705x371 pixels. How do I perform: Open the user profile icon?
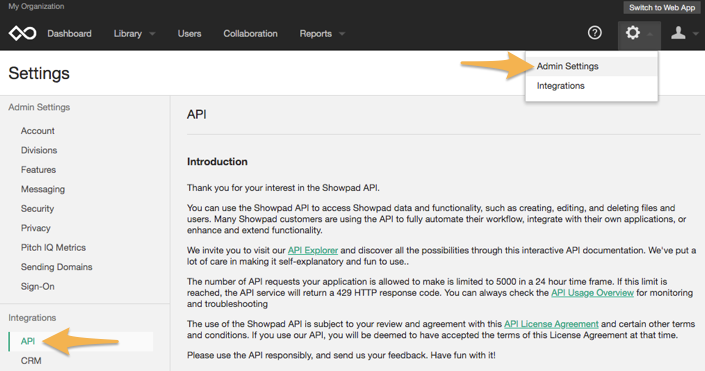click(678, 33)
